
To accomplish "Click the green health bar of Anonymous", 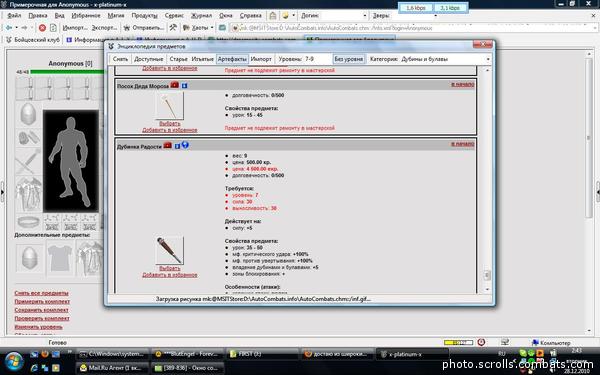I will tap(68, 72).
